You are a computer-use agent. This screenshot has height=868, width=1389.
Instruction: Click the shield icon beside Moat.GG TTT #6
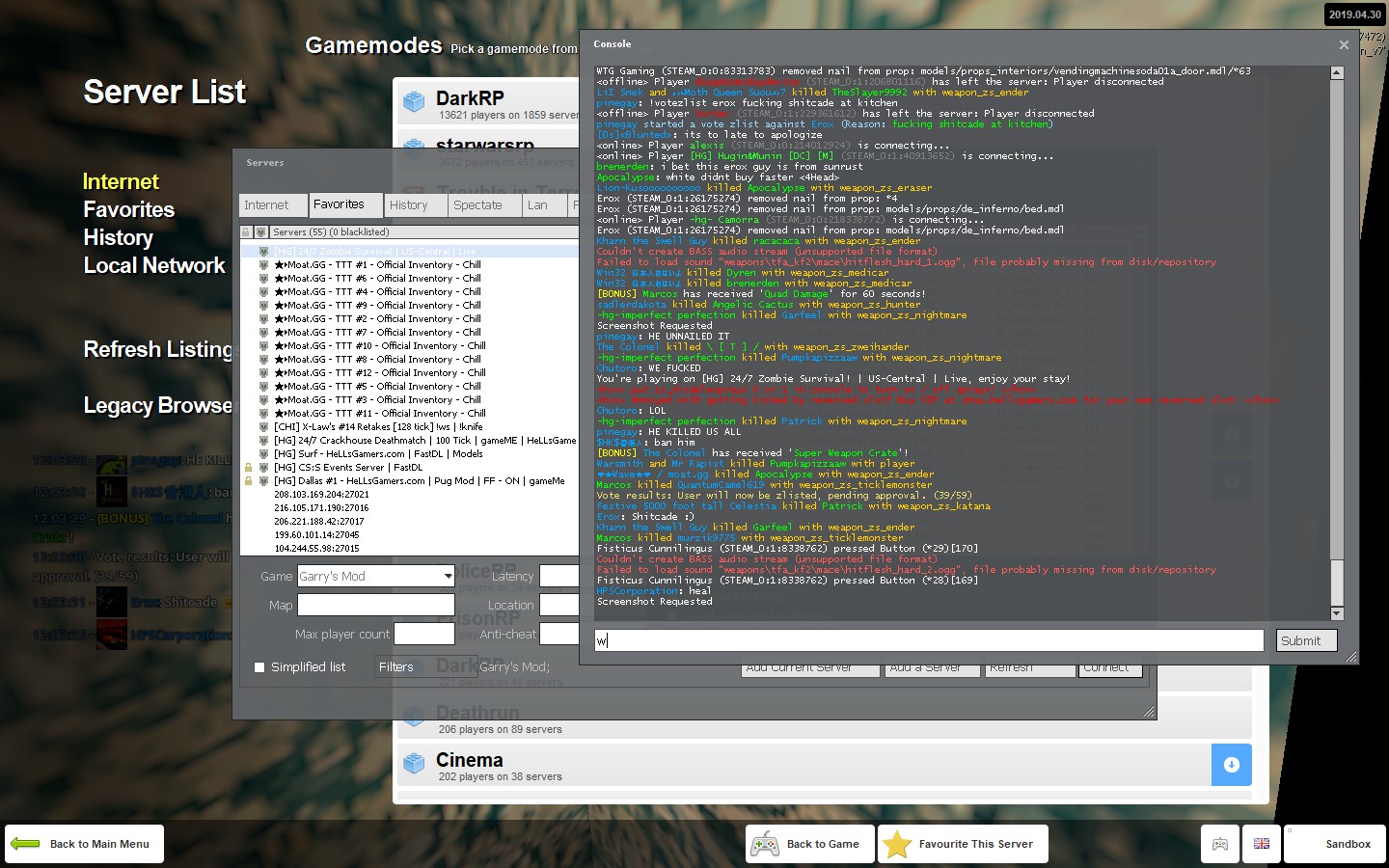[x=263, y=279]
